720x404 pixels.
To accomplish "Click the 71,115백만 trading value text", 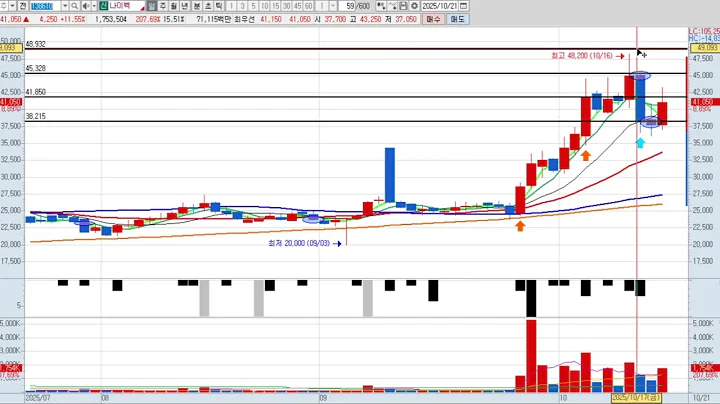I will (x=214, y=19).
